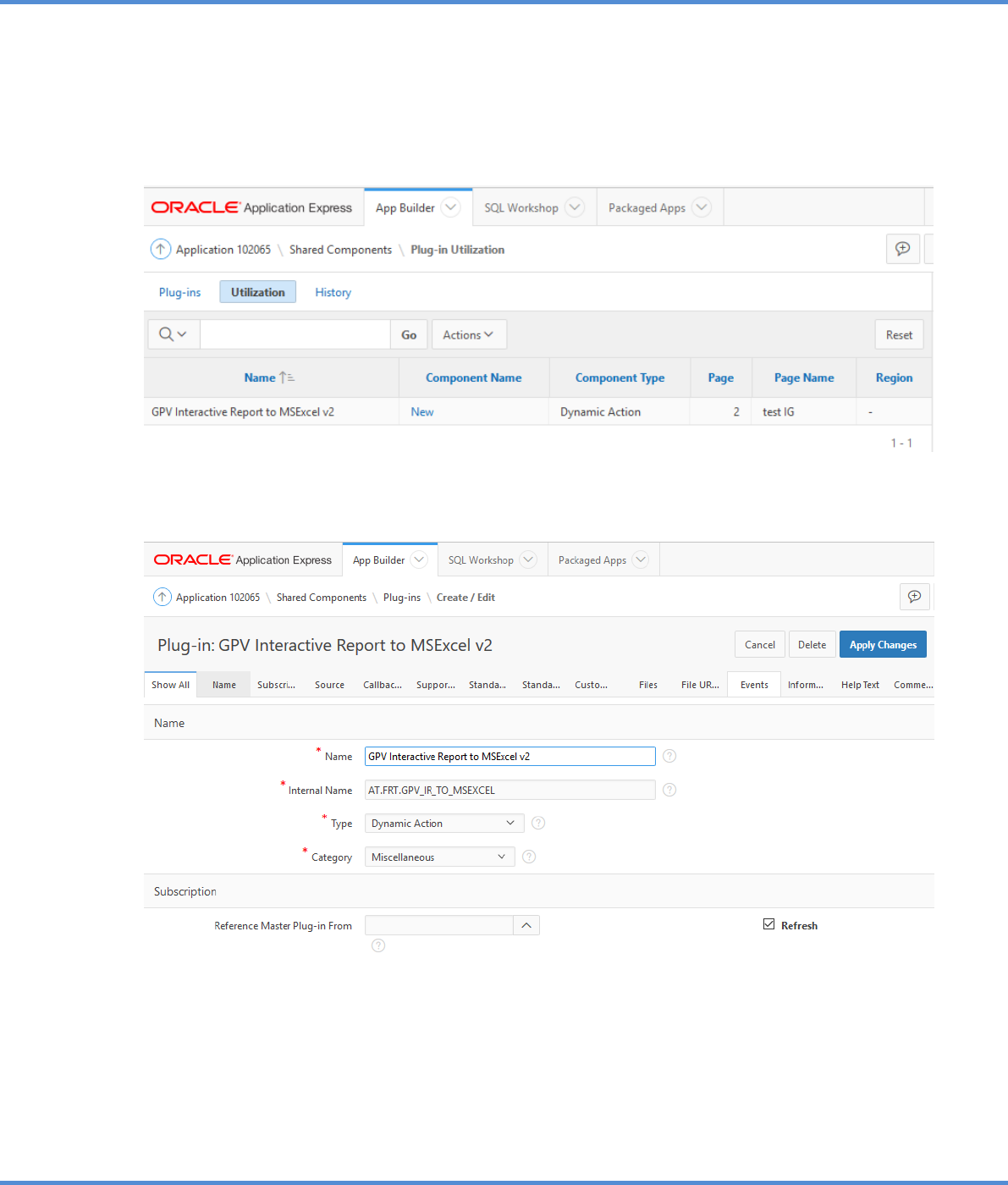The image size is (1008, 1185).
Task: Click help icon next to Internal Name field
Action: coord(669,790)
